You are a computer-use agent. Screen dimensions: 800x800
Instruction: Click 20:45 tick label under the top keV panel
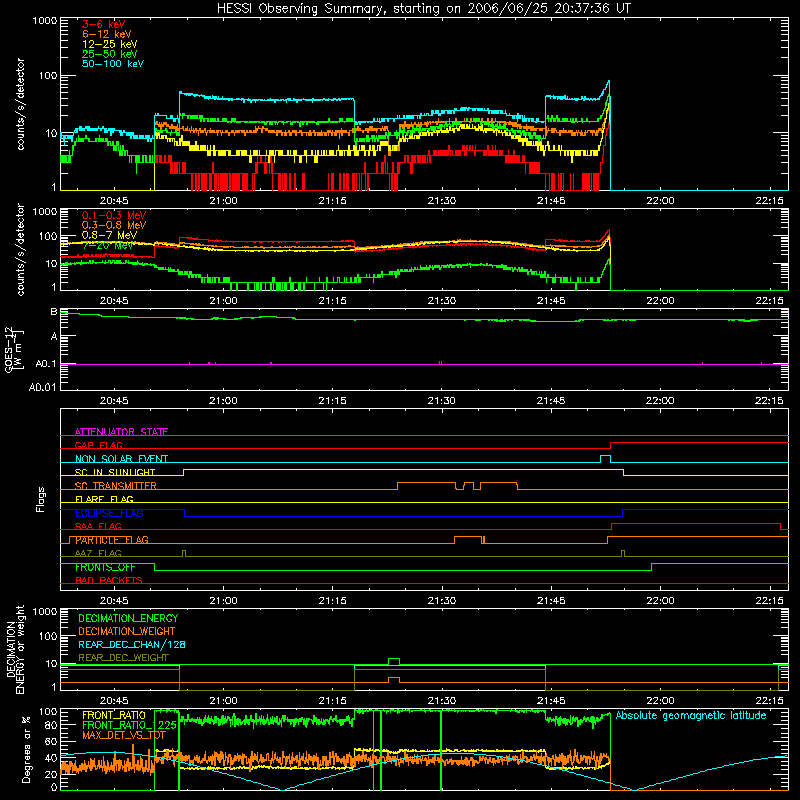tap(114, 200)
